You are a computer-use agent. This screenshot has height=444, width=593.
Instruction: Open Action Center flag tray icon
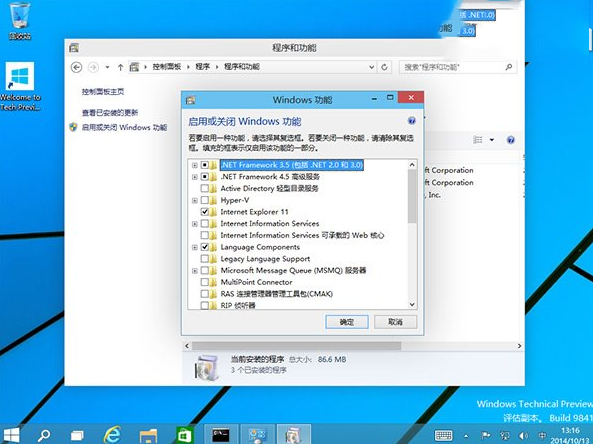(486, 436)
